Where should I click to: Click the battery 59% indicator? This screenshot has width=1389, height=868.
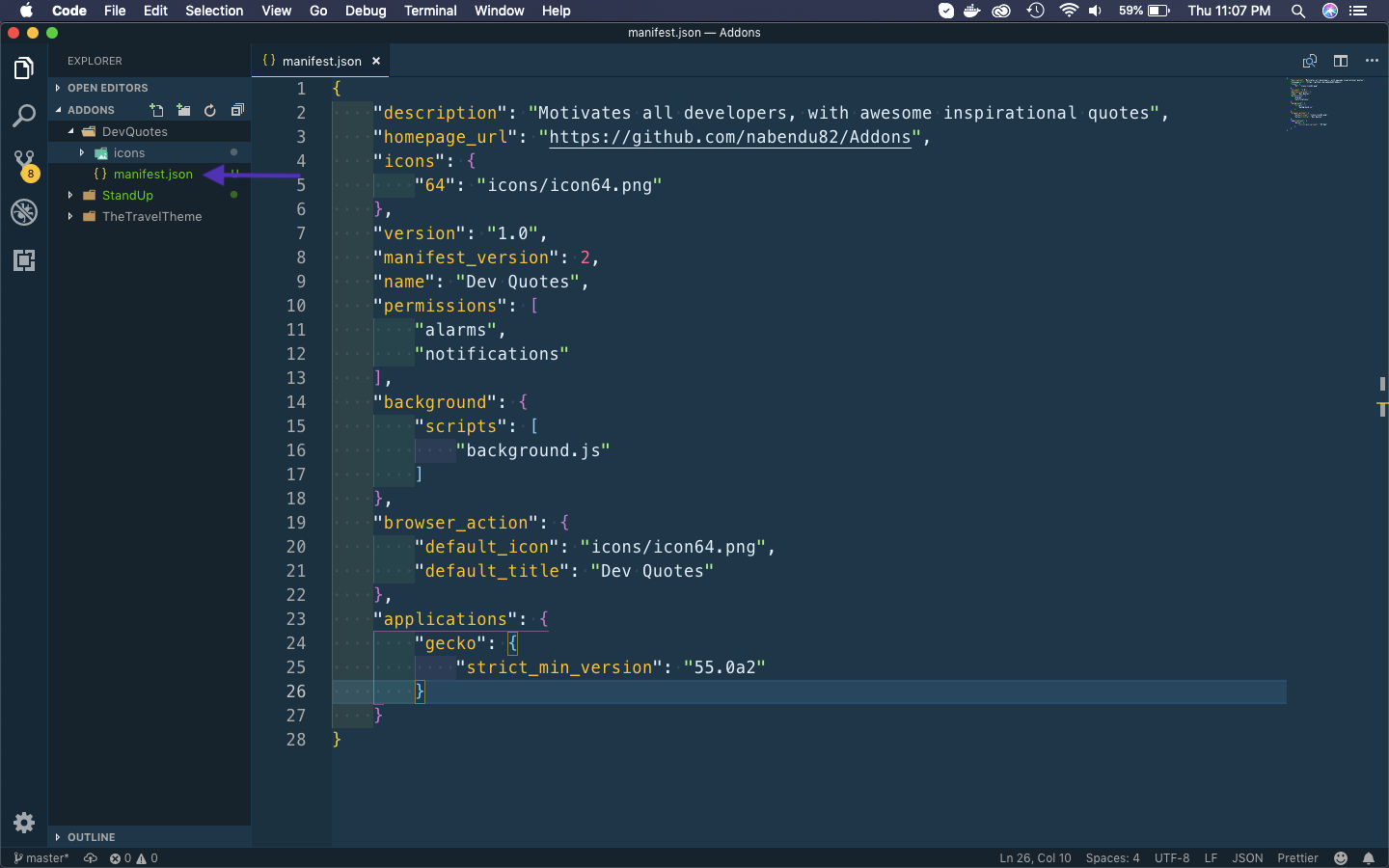point(1145,11)
